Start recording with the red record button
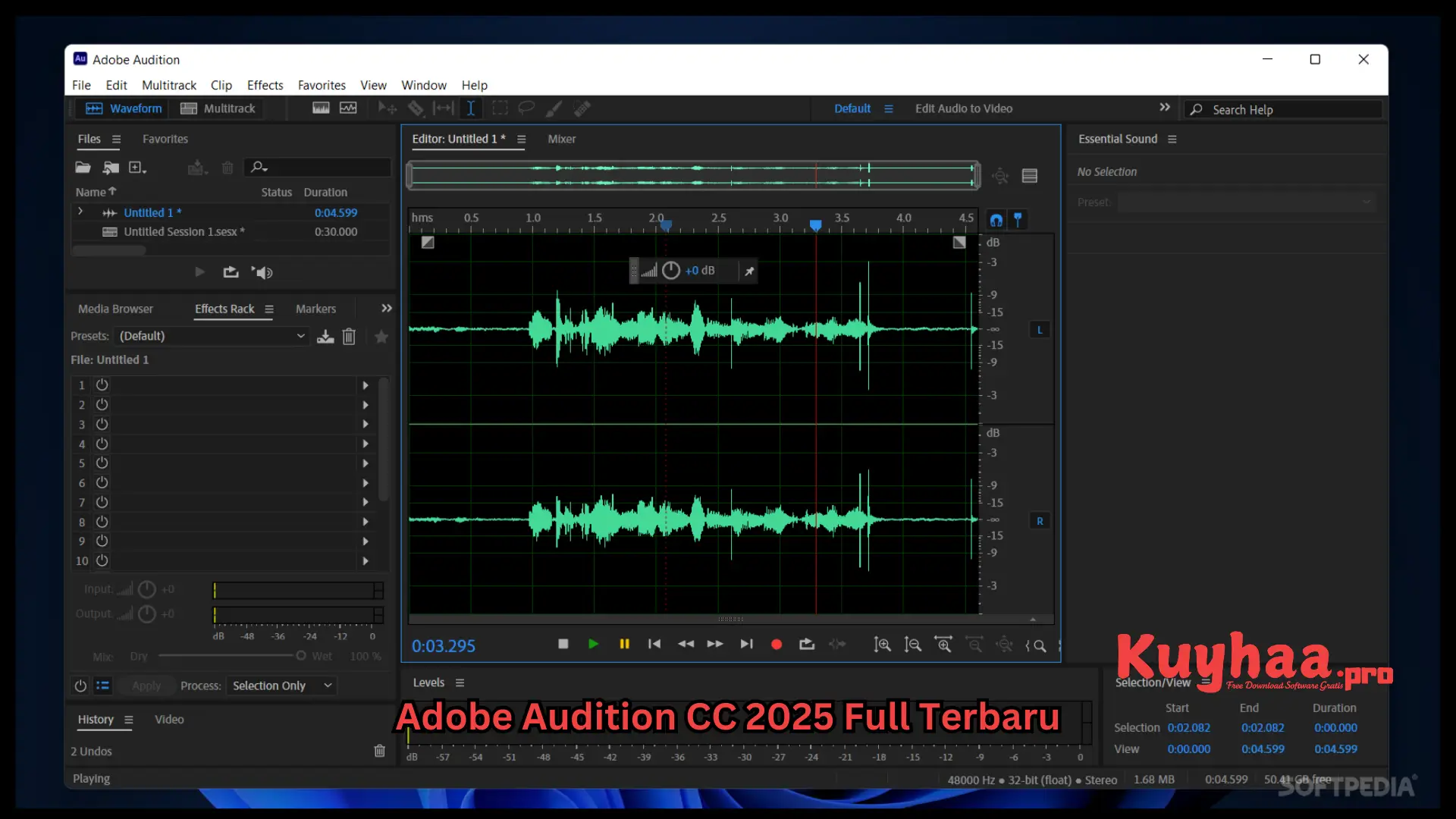The image size is (1456, 819). 776,644
